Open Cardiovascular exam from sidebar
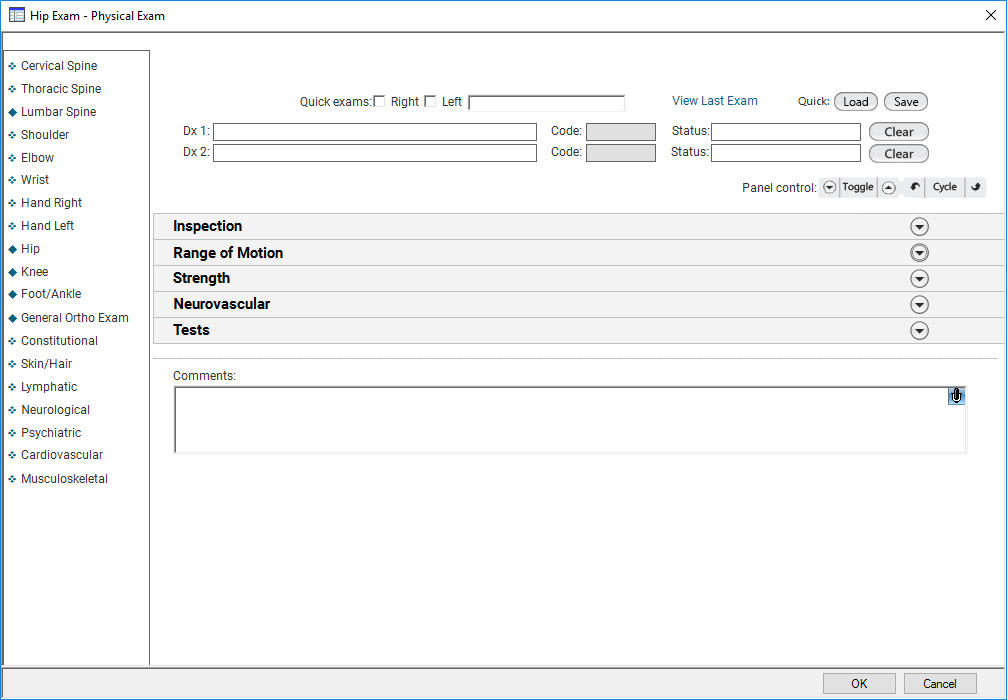This screenshot has width=1008, height=700. (x=62, y=455)
